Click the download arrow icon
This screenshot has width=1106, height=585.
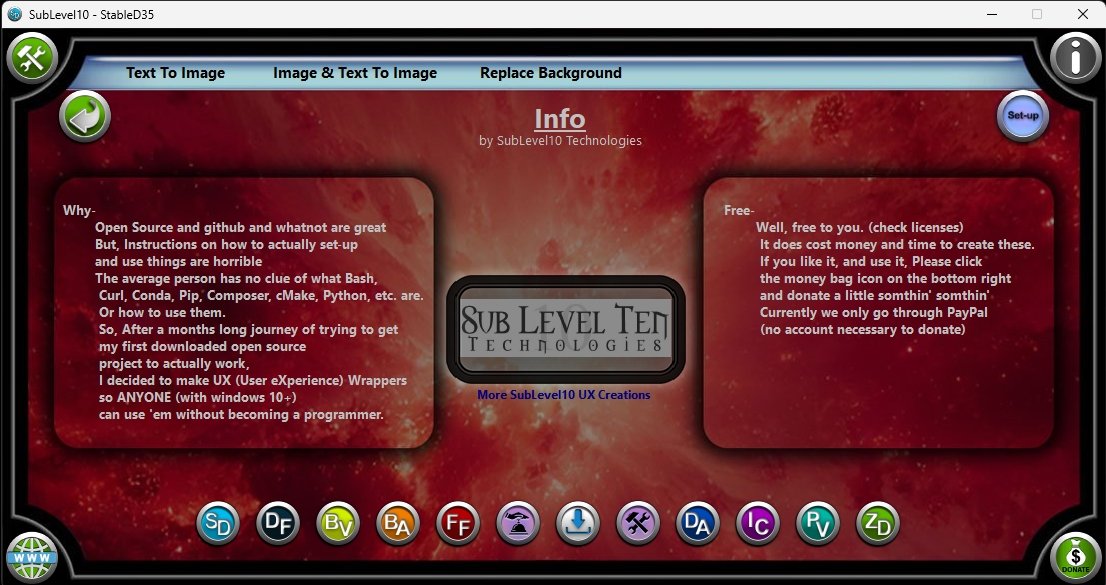point(578,523)
